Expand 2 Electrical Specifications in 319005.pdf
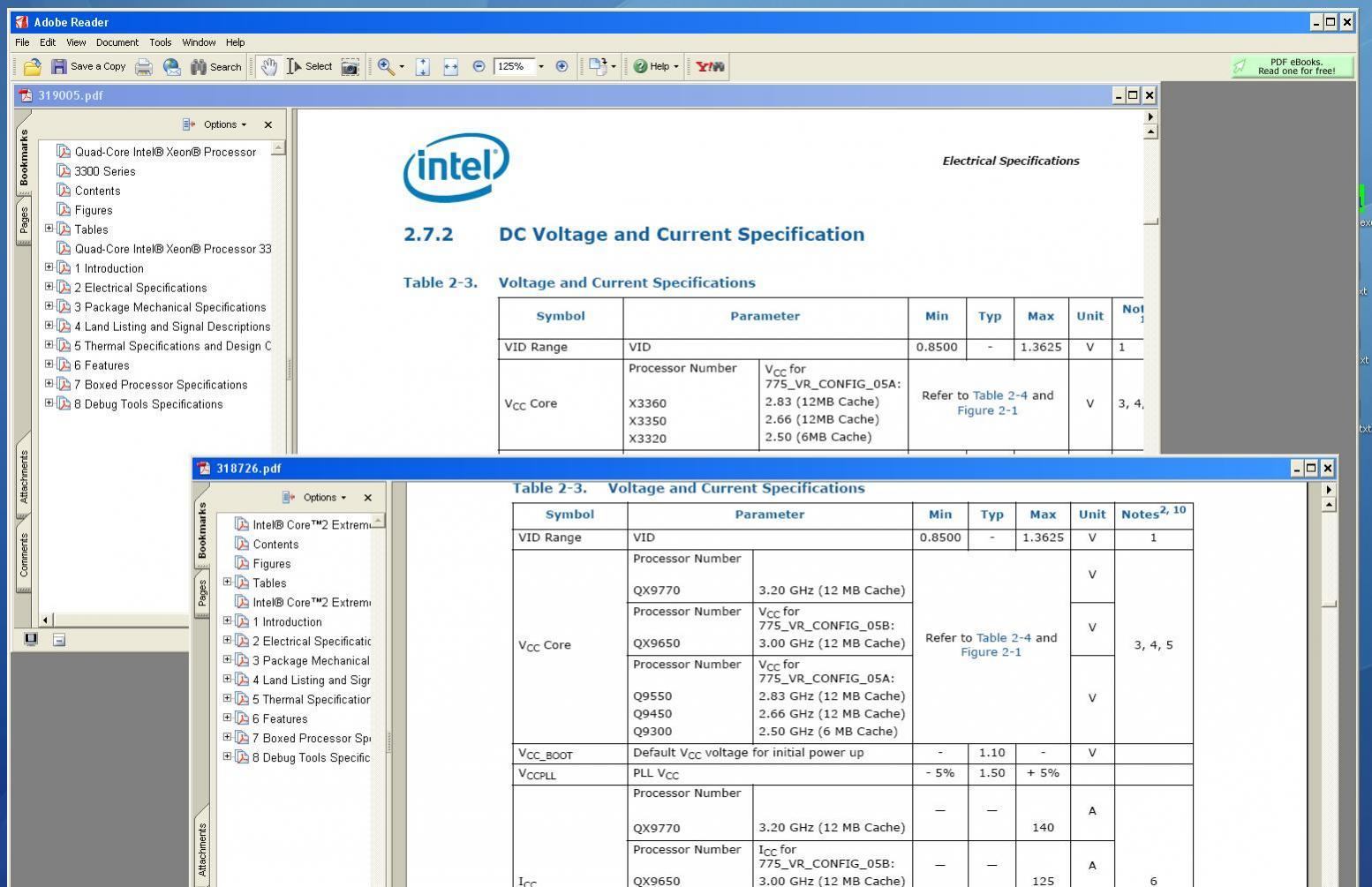Screen dimensions: 1372x887 coord(49,287)
